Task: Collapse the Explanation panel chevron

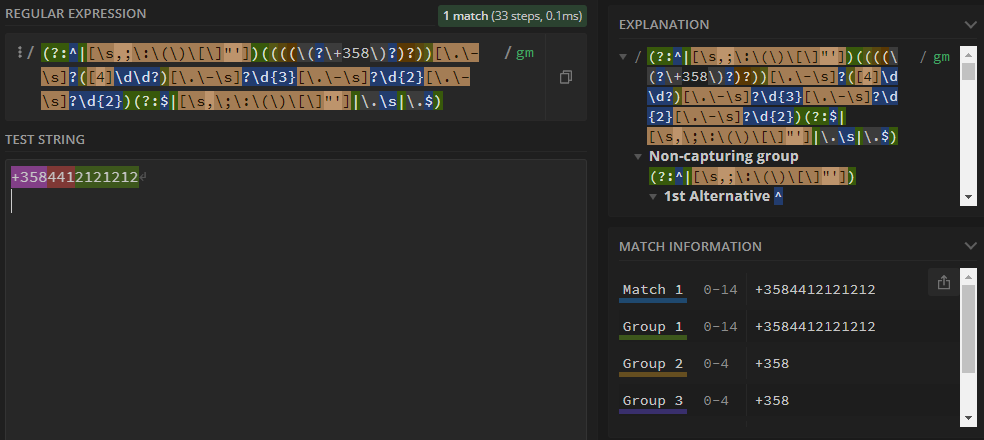Action: [x=968, y=24]
